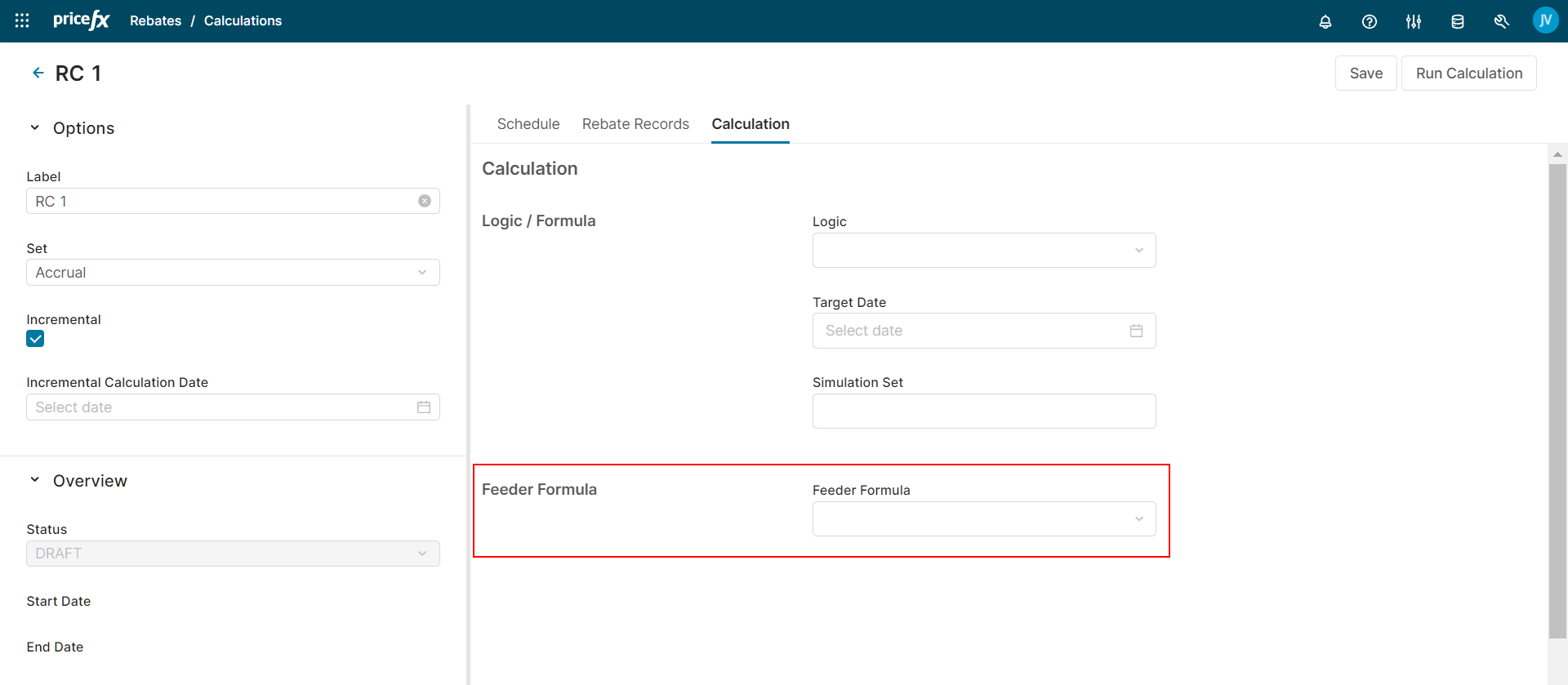The height and width of the screenshot is (685, 1568).
Task: Uncheck the Incremental checkbox
Action: [35, 339]
